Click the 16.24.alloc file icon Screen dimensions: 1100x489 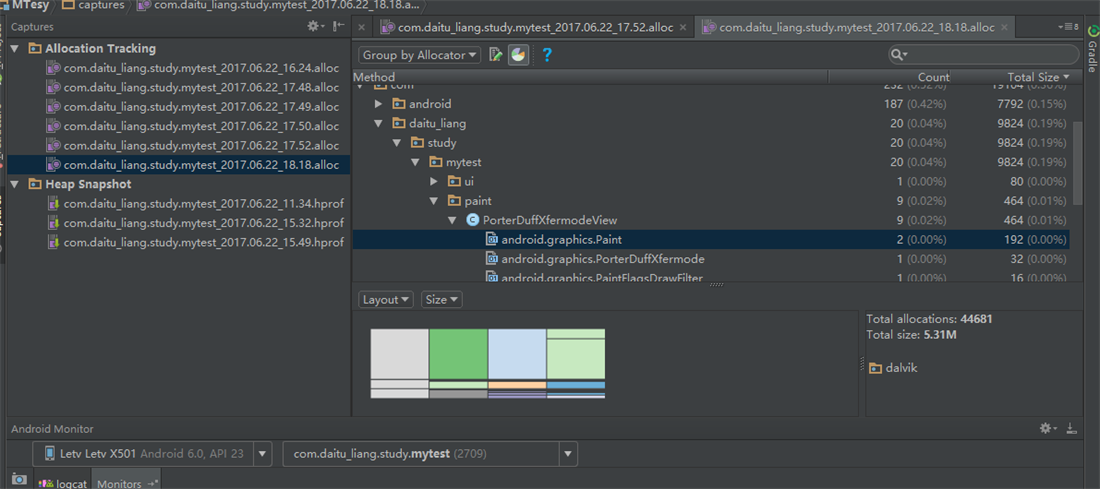tap(53, 68)
